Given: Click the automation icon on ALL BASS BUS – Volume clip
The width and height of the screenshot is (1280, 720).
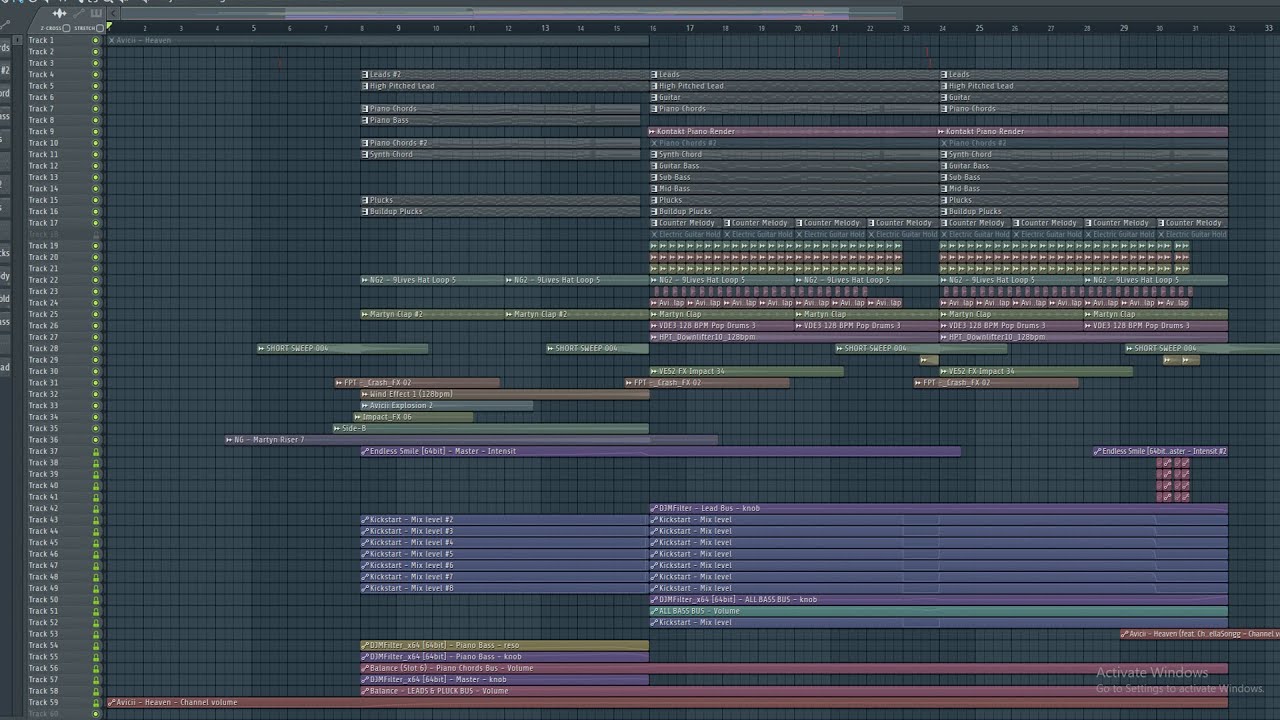Looking at the screenshot, I should 655,611.
